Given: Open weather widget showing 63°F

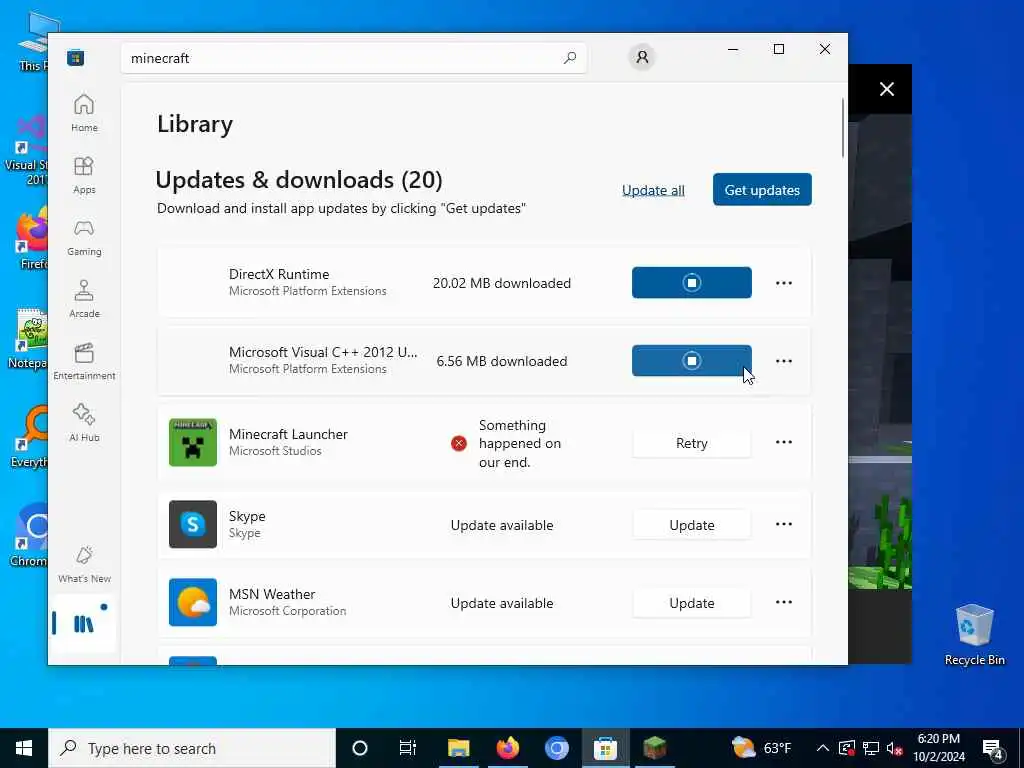Looking at the screenshot, I should click(x=761, y=748).
